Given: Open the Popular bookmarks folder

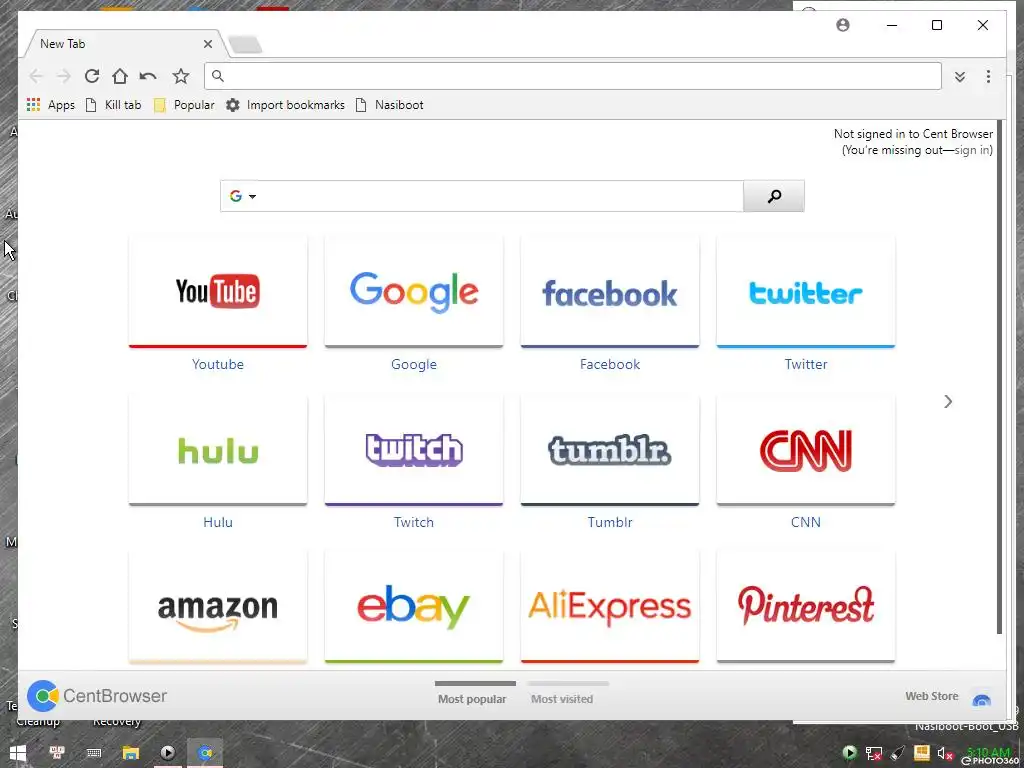Looking at the screenshot, I should tap(184, 105).
